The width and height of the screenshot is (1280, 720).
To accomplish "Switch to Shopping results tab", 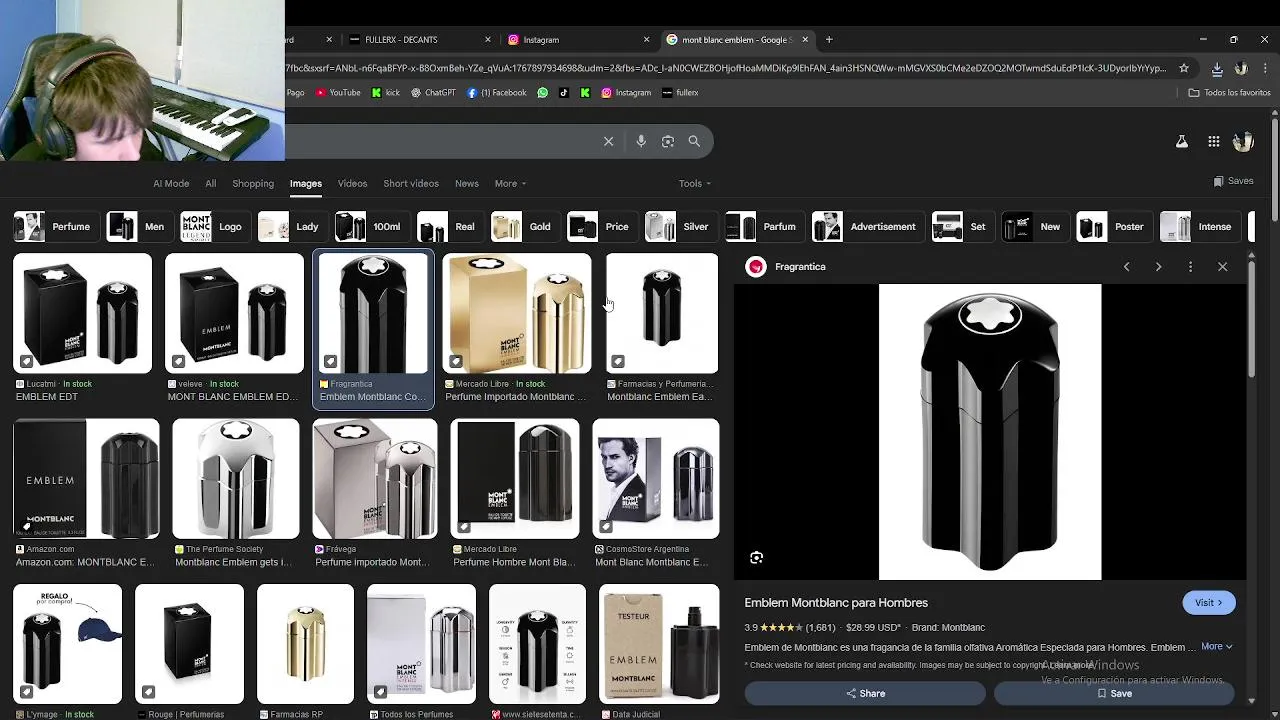I will pyautogui.click(x=253, y=183).
